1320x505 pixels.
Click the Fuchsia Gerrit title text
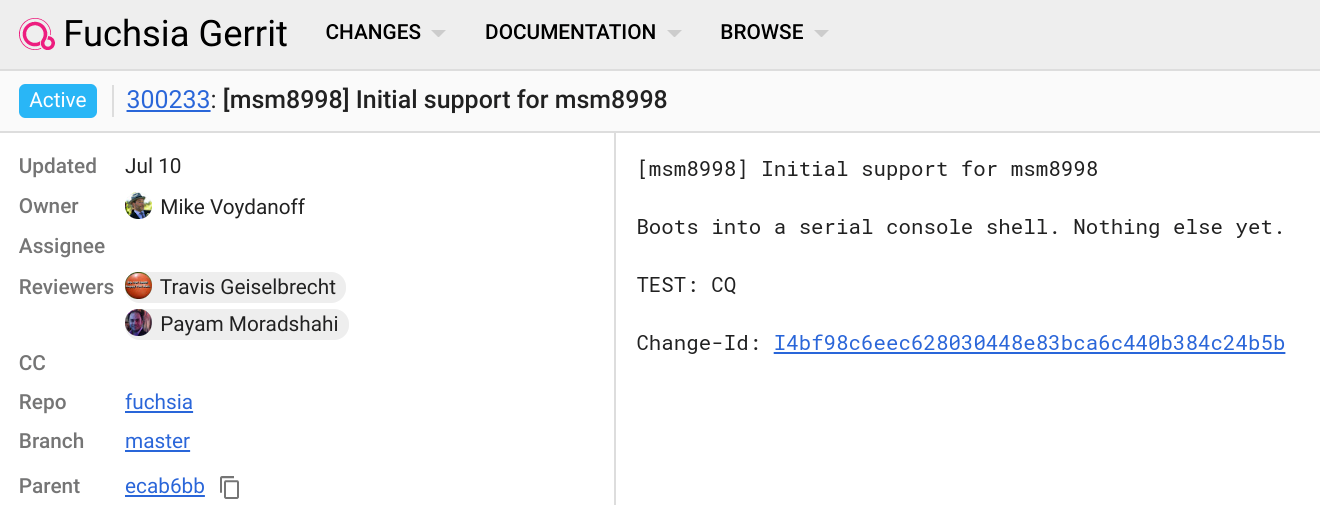coord(175,33)
